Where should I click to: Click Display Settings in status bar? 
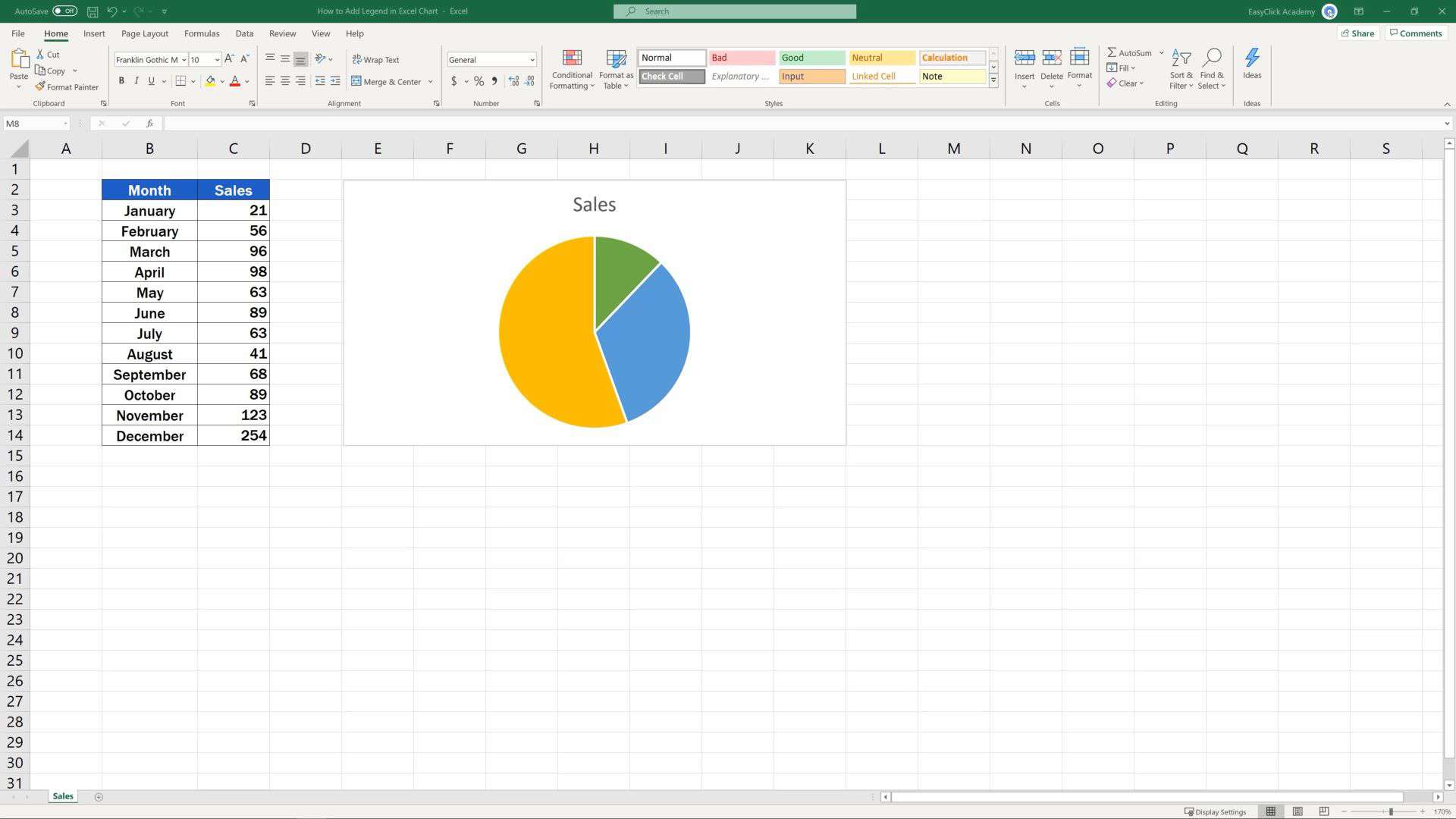point(1215,811)
